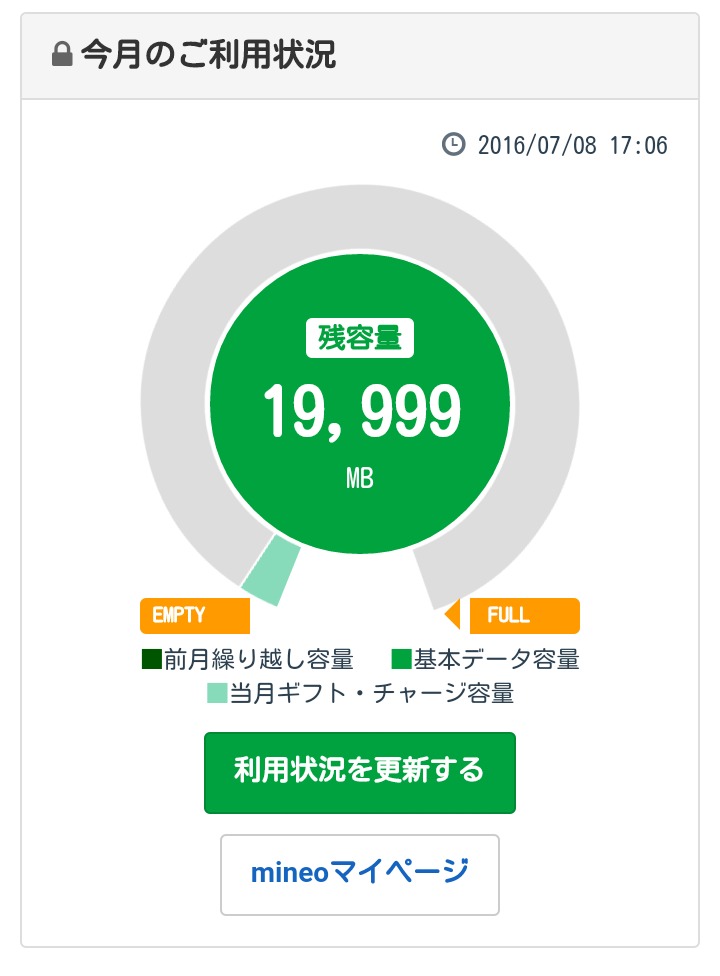The image size is (720, 976).
Task: Click the 2016/07/08 17:06 timestamp text
Action: 572,145
